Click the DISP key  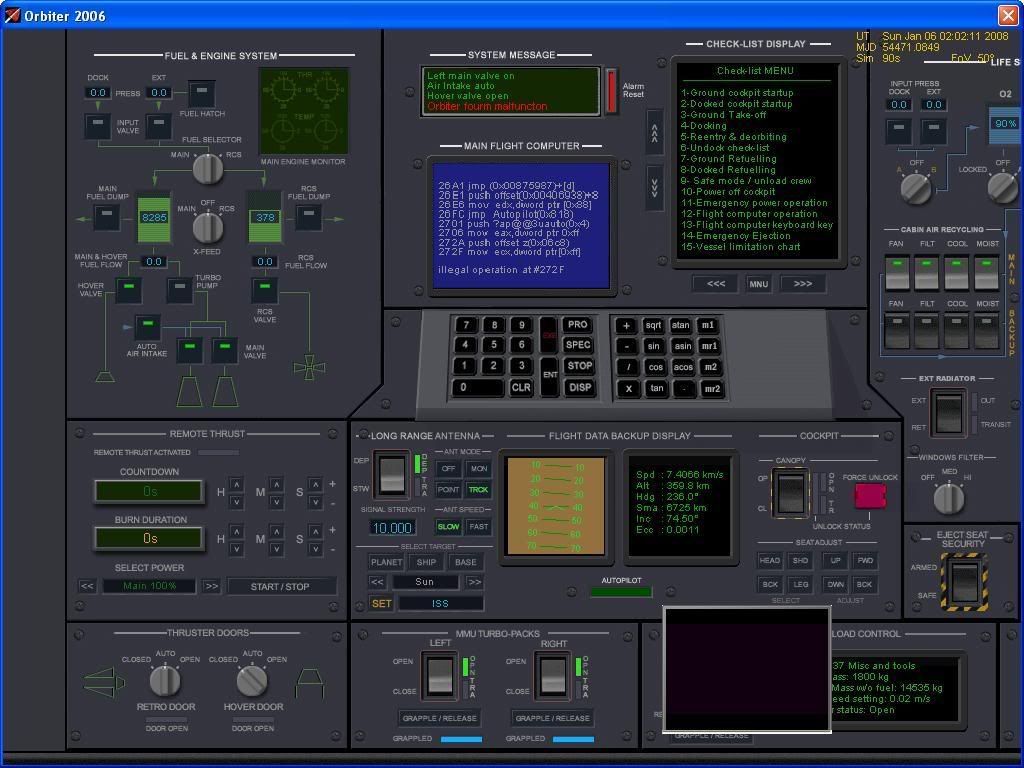(x=580, y=387)
